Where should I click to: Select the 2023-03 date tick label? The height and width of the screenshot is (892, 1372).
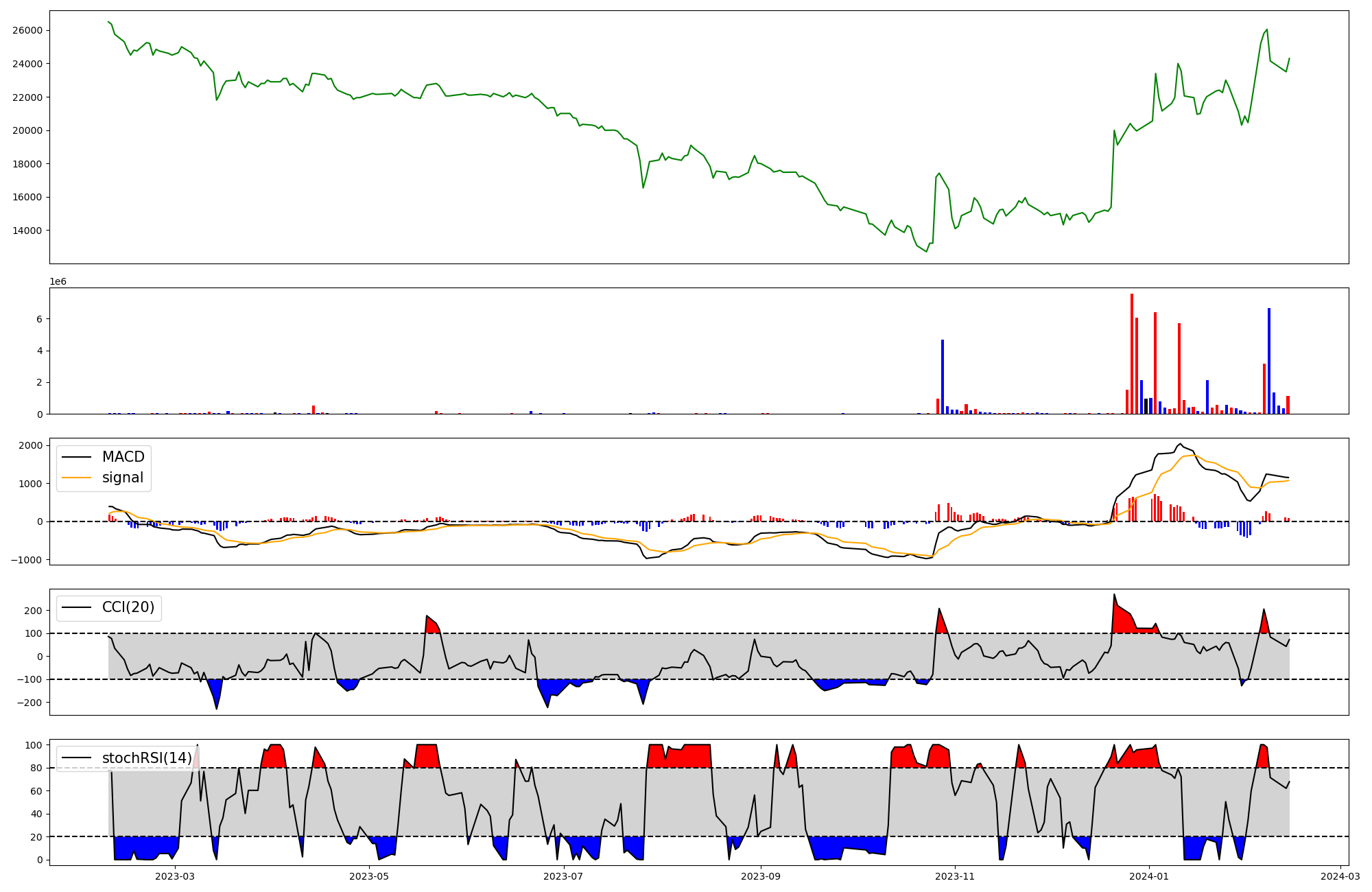(175, 876)
